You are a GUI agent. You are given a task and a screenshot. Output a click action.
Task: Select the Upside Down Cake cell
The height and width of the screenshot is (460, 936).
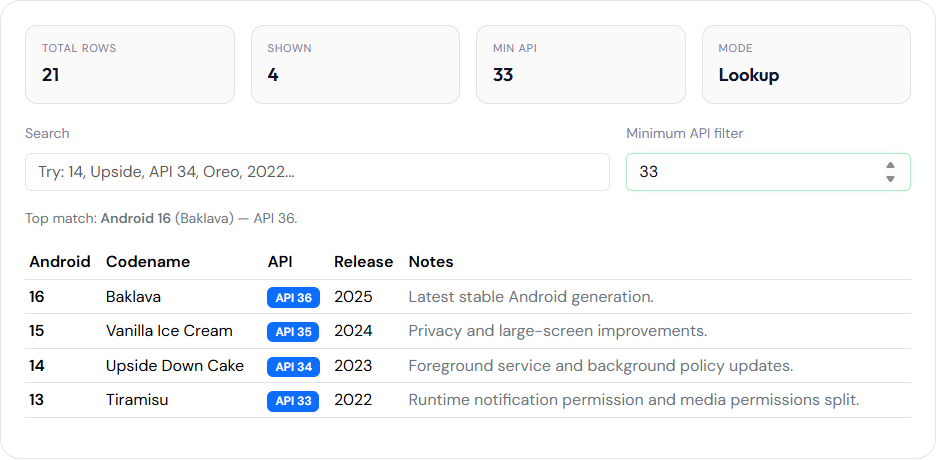(x=175, y=366)
